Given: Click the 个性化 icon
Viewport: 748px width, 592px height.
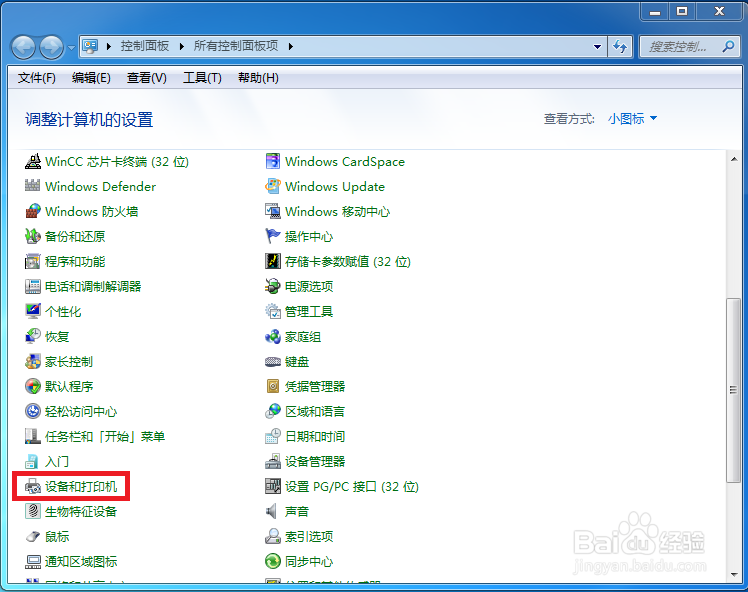Looking at the screenshot, I should (x=32, y=312).
